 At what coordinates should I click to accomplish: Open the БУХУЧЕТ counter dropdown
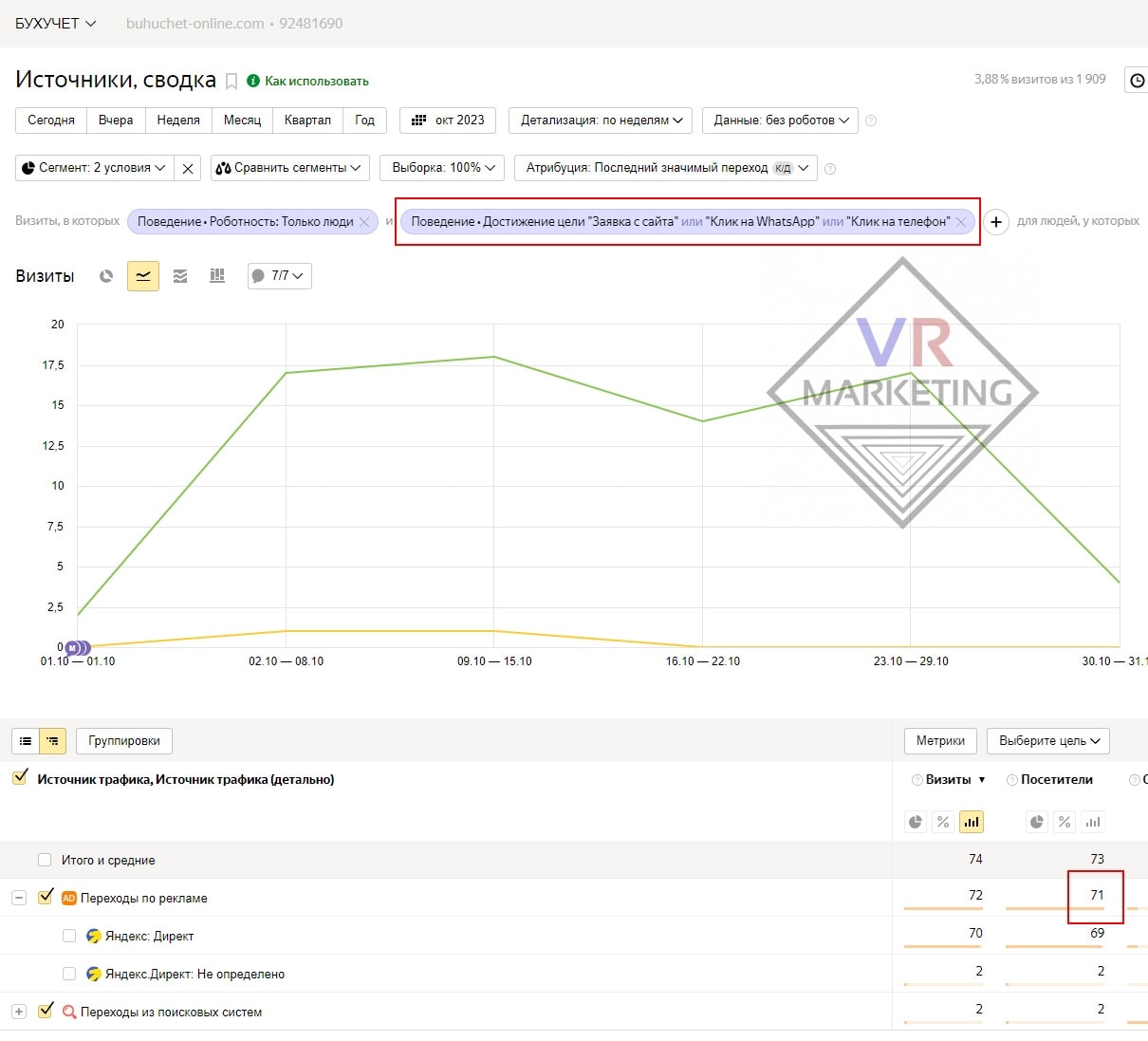[x=55, y=24]
